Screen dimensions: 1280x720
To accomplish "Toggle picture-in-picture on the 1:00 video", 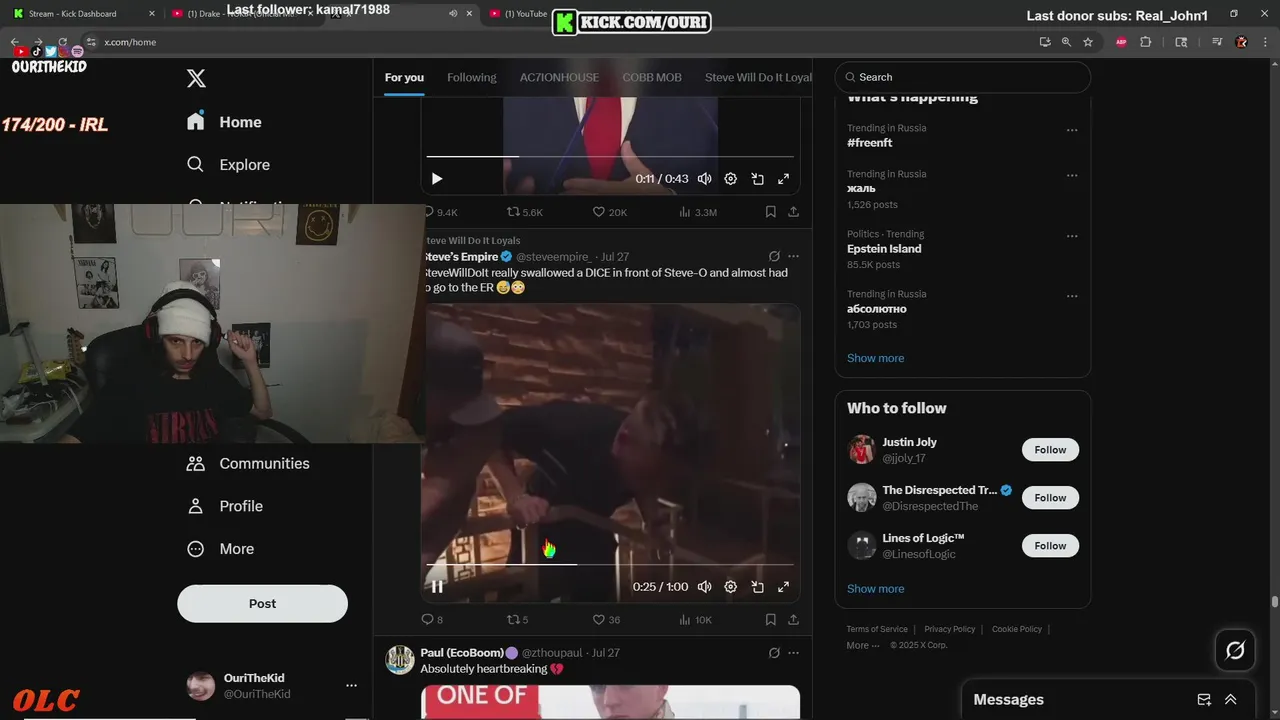I will tap(758, 587).
